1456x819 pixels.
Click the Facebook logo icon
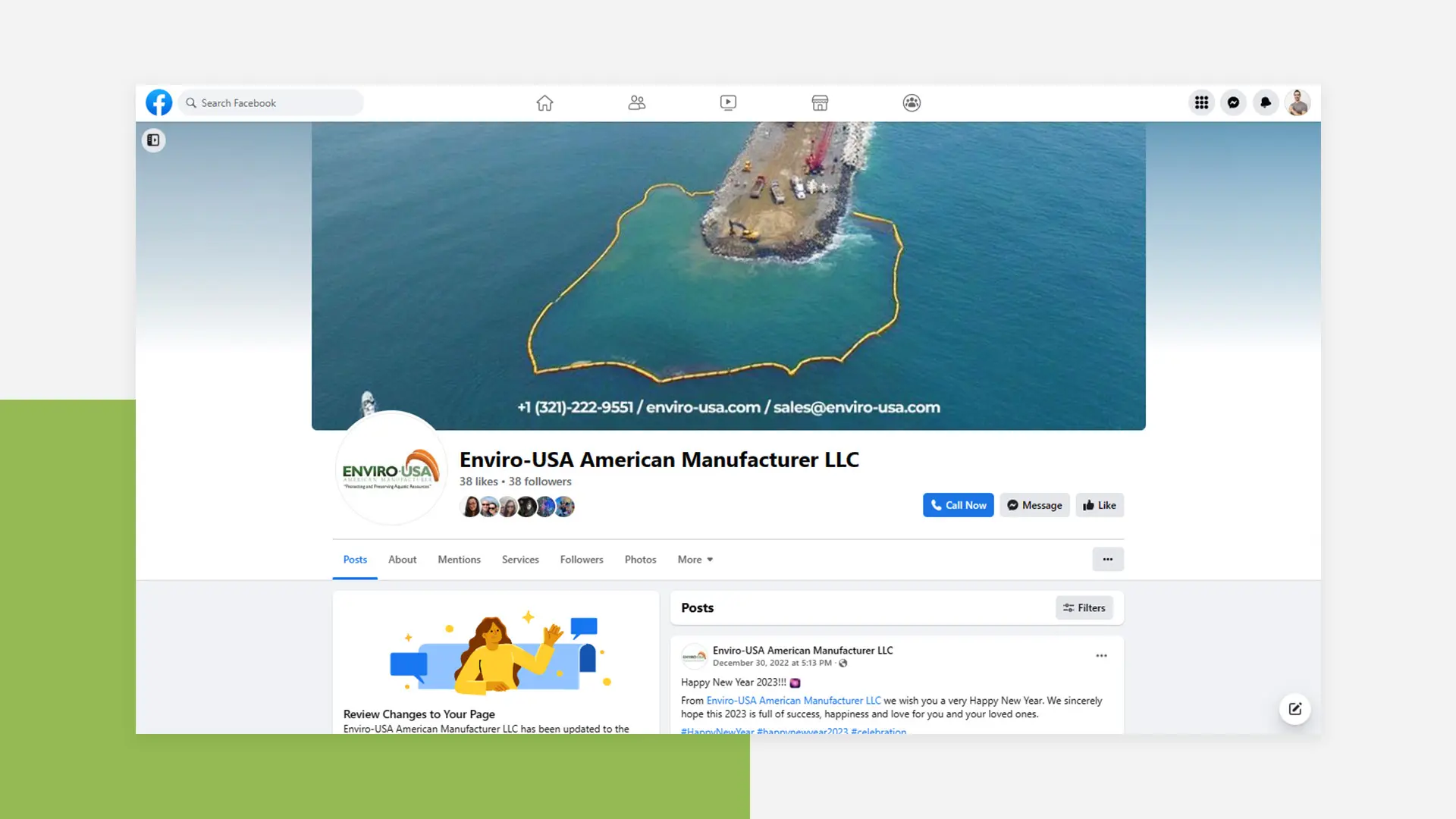pyautogui.click(x=159, y=102)
